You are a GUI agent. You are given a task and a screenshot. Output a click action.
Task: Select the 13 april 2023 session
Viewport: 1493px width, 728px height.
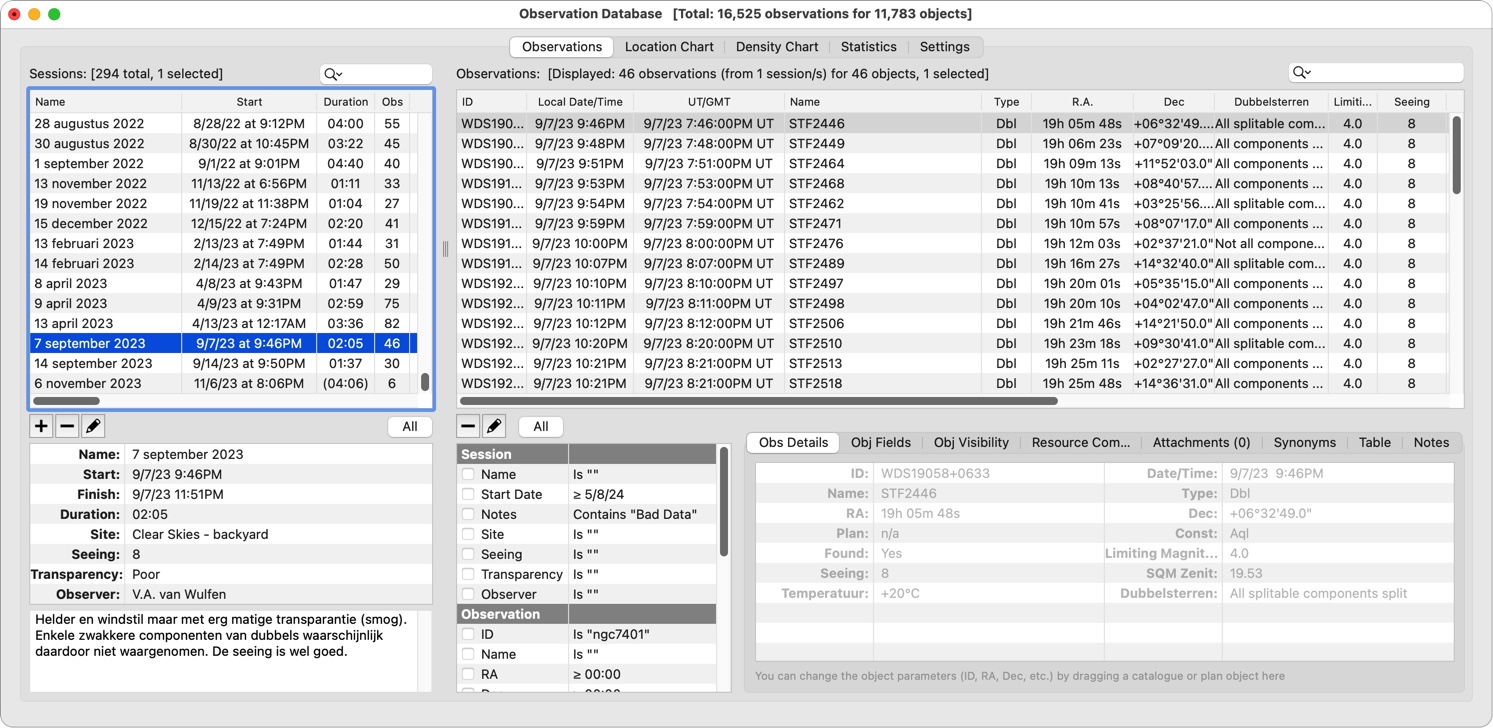(x=224, y=323)
